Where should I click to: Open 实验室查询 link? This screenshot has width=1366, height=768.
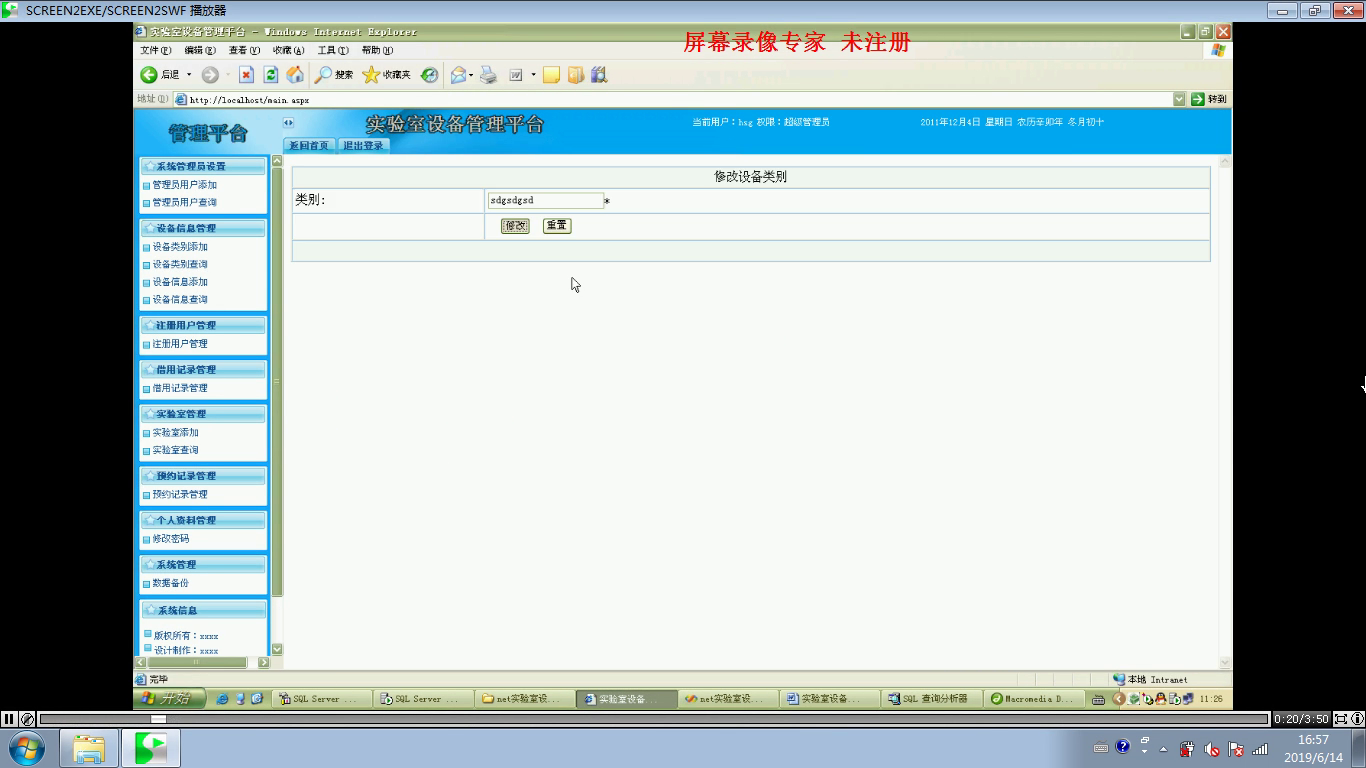[175, 450]
